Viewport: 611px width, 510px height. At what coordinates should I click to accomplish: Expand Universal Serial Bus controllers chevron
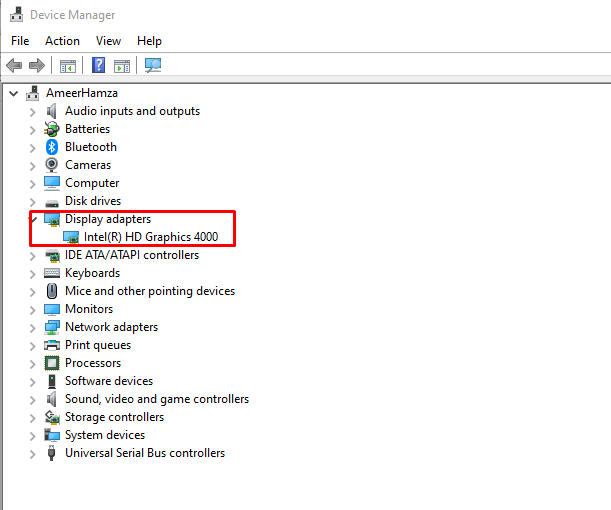[33, 454]
